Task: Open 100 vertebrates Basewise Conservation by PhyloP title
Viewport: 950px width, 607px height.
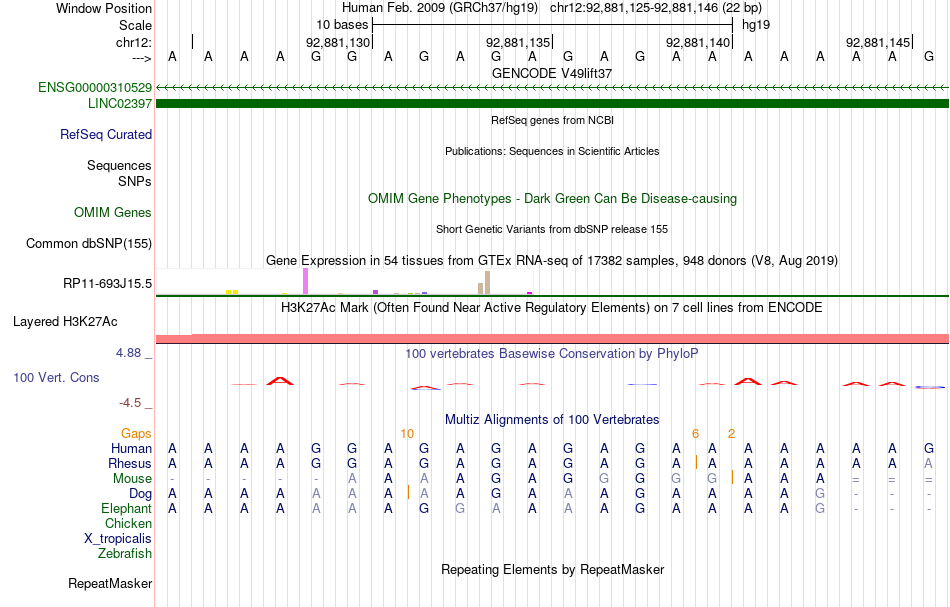Action: [x=552, y=353]
